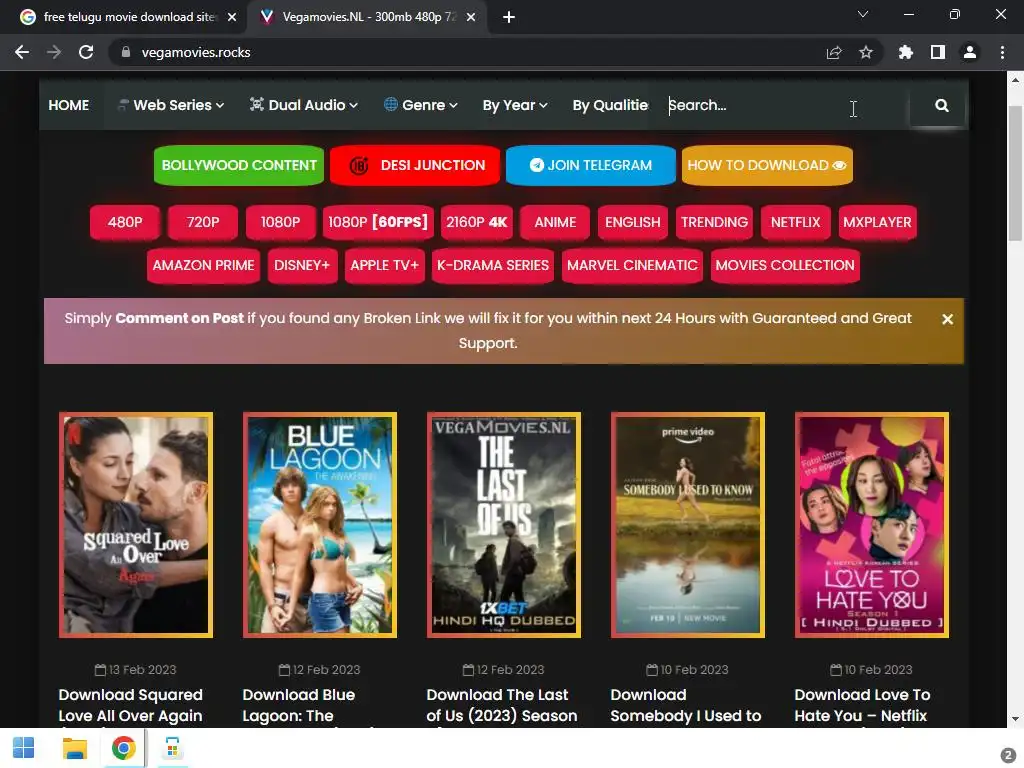Select the 1080P [60FPS] tag
Screen dimensions: 1024x768
(377, 222)
